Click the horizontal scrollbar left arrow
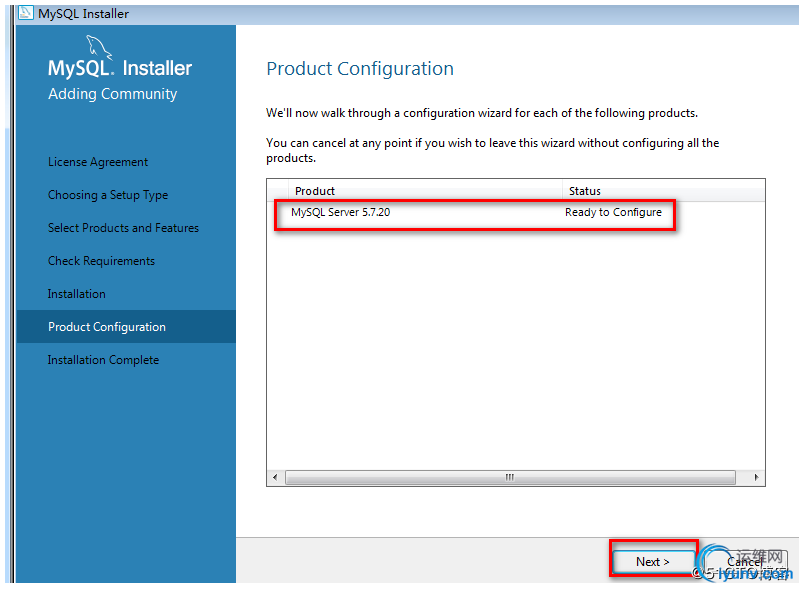Viewport: 799px width, 590px height. coord(275,477)
